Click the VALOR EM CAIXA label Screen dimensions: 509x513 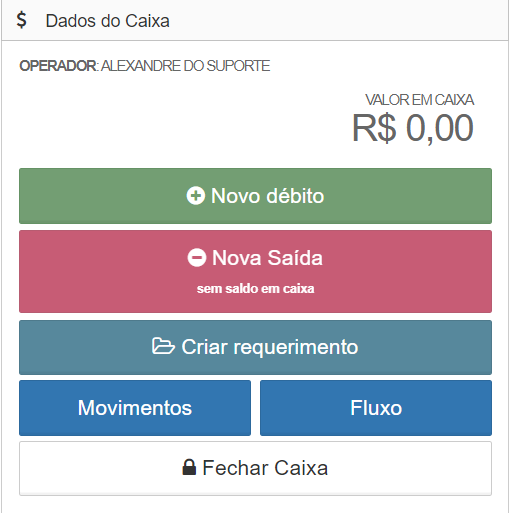tap(419, 100)
